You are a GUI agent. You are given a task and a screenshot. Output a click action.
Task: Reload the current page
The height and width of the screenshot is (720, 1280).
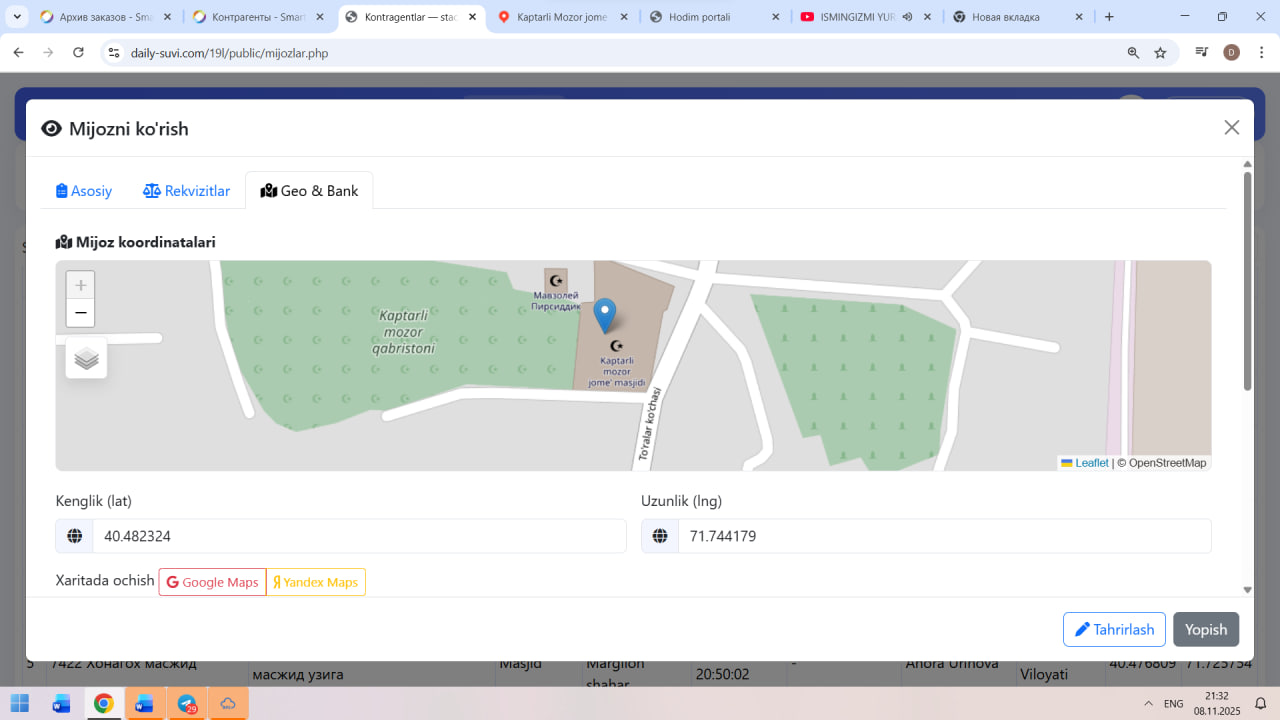click(79, 53)
